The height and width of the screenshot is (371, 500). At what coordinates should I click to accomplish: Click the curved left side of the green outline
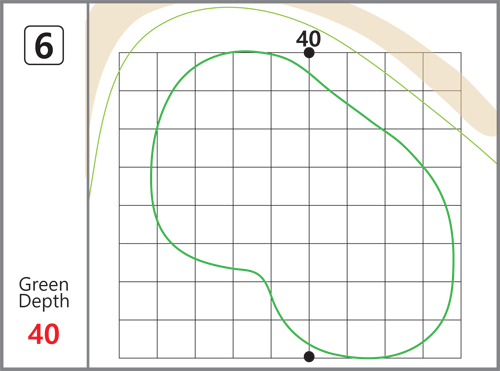[153, 167]
